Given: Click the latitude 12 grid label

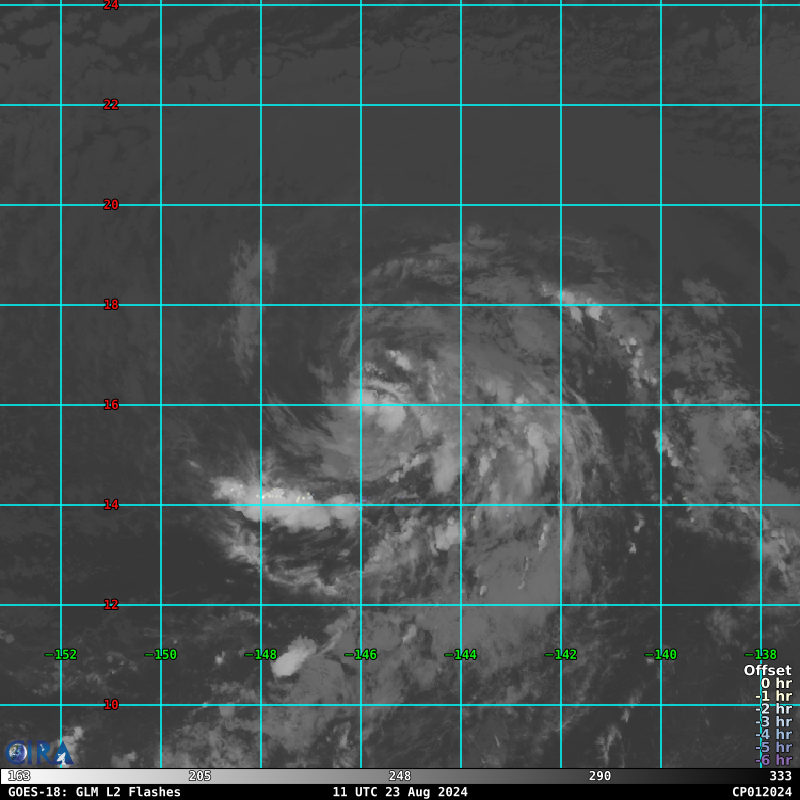Looking at the screenshot, I should (111, 605).
